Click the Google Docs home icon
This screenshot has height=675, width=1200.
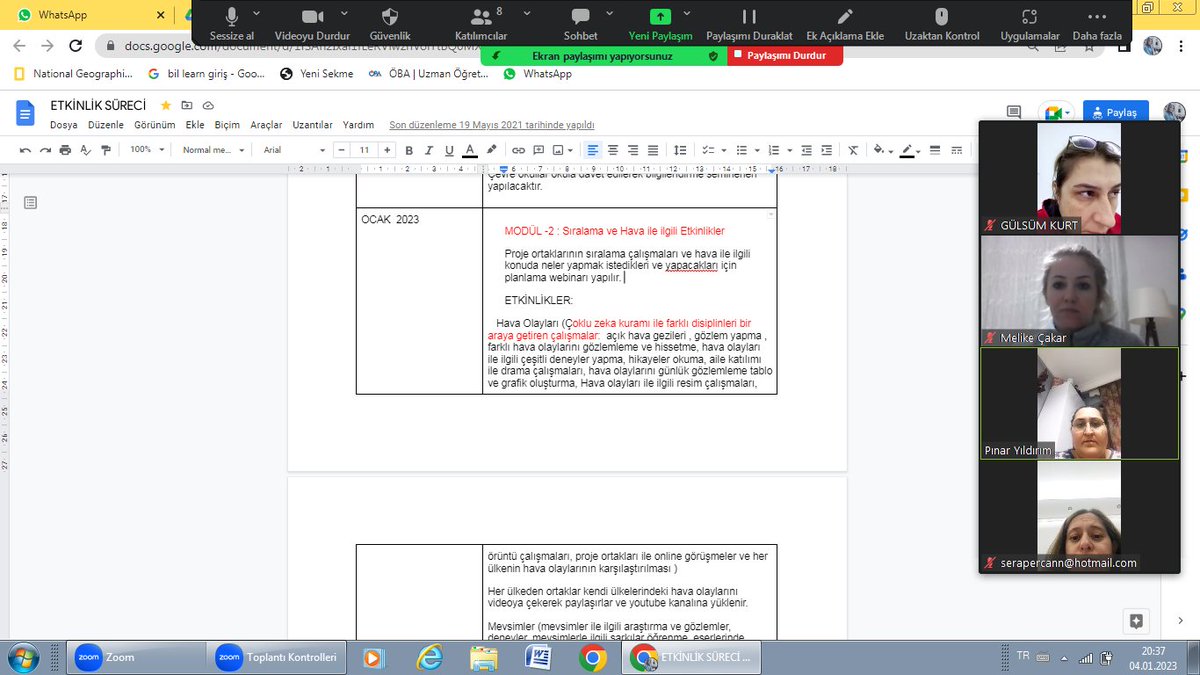pos(25,113)
